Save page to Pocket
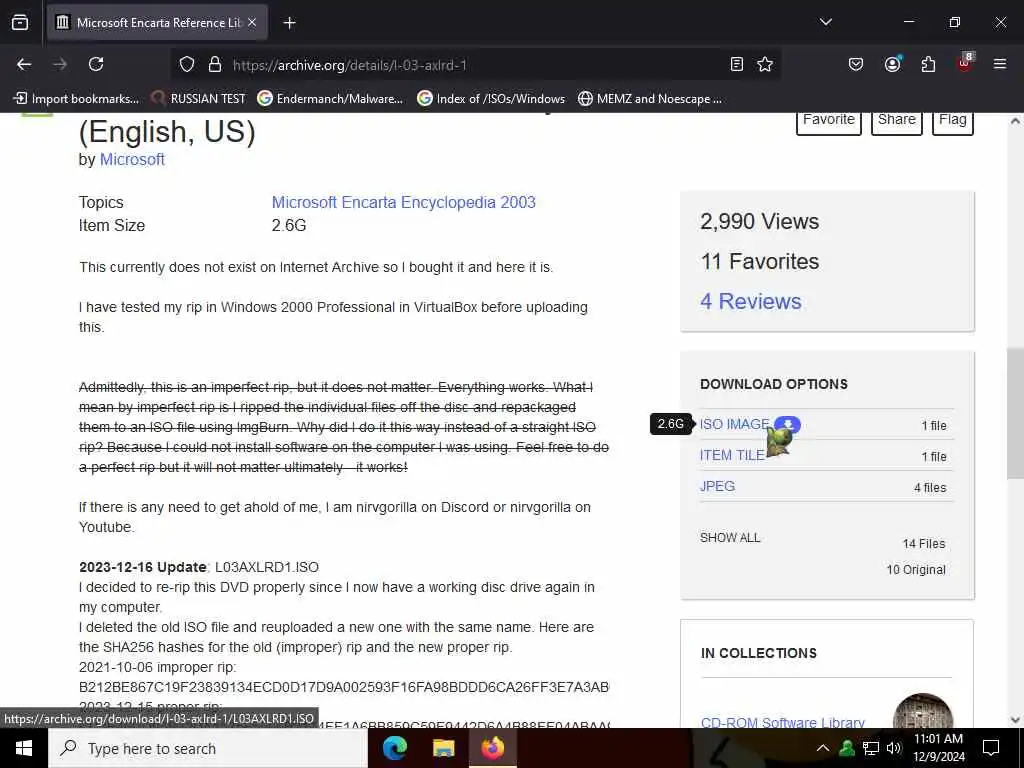Image resolution: width=1024 pixels, height=768 pixels. [x=856, y=64]
